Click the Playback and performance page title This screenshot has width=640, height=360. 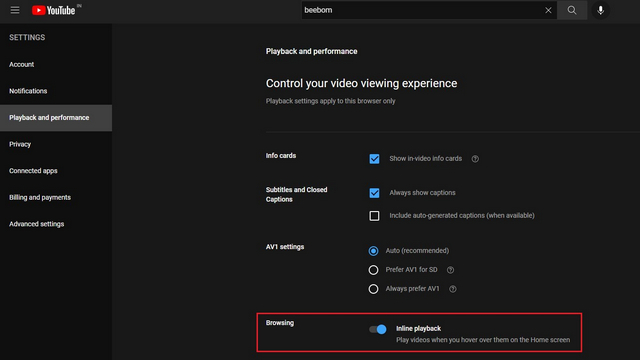click(x=311, y=51)
